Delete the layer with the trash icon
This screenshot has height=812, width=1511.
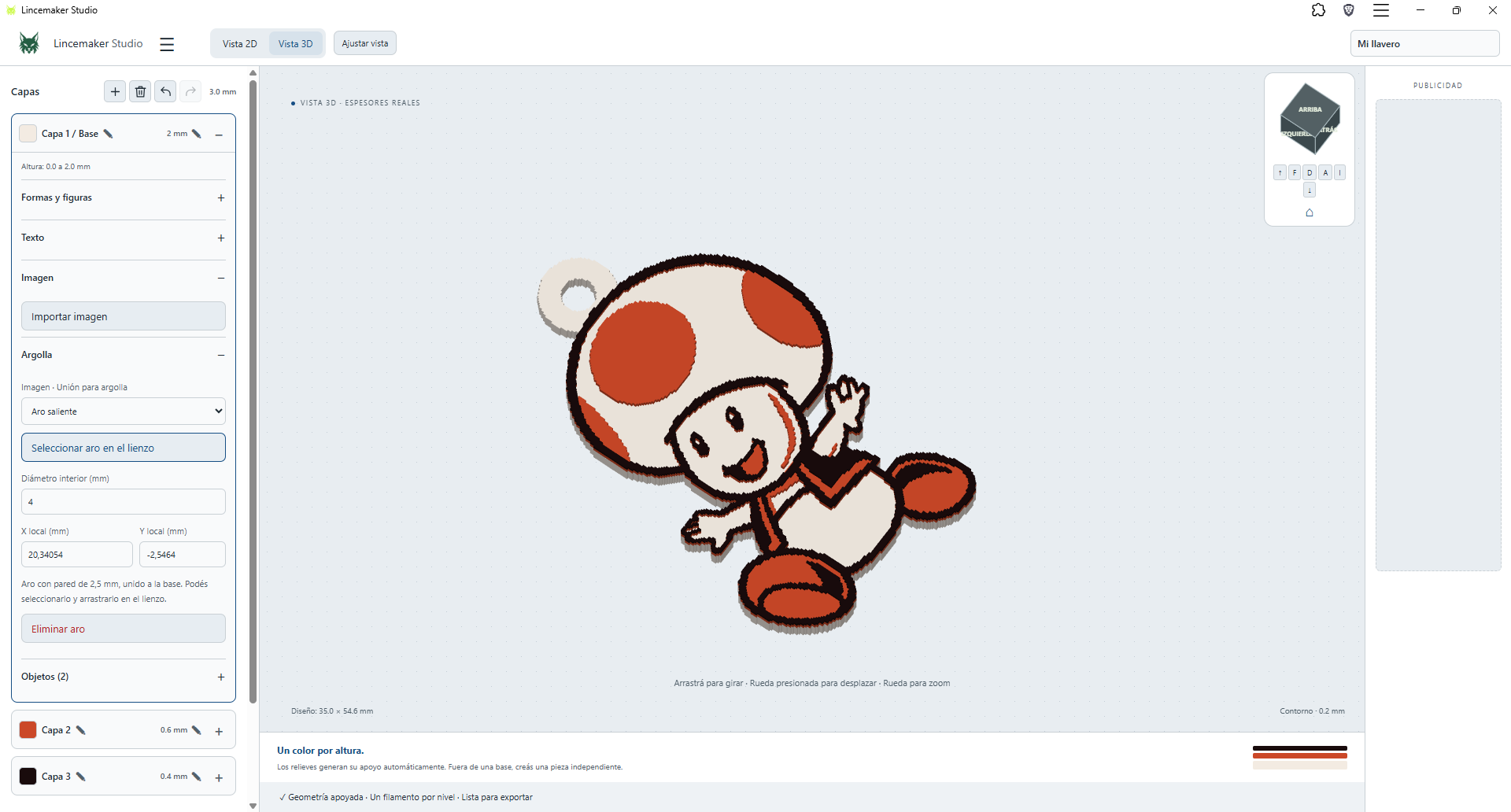click(140, 91)
